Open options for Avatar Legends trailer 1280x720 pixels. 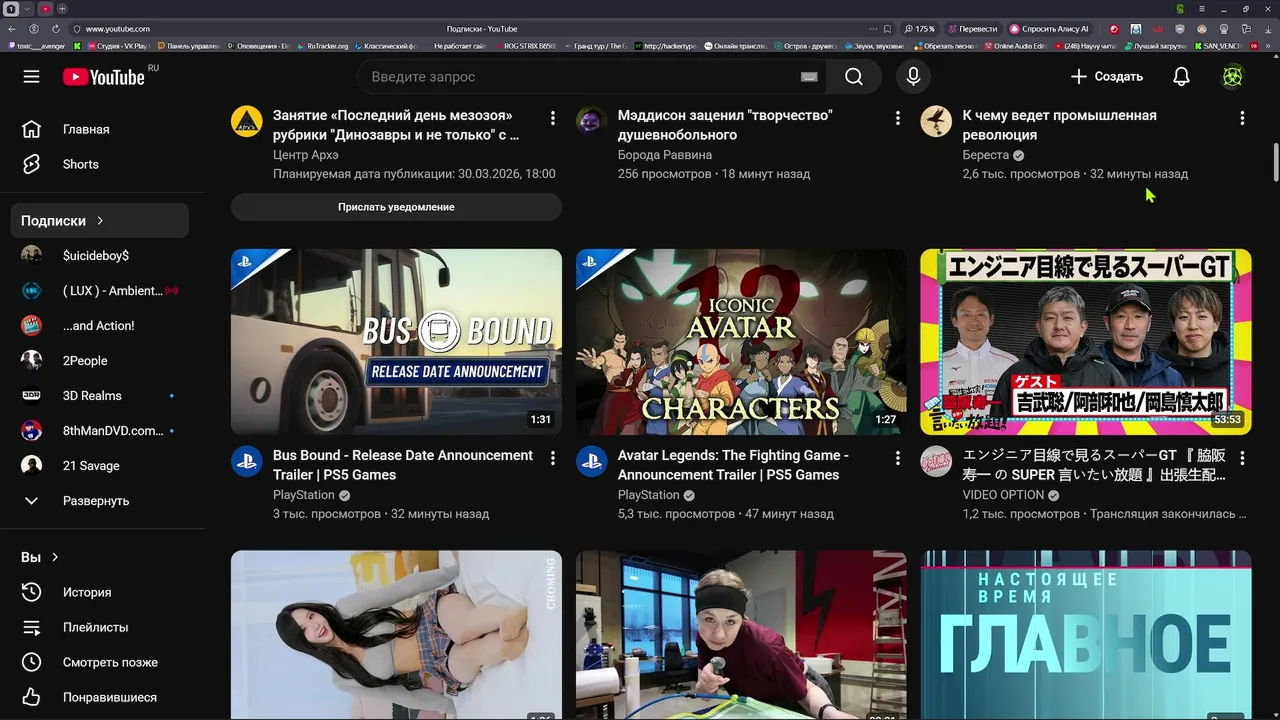tap(898, 458)
